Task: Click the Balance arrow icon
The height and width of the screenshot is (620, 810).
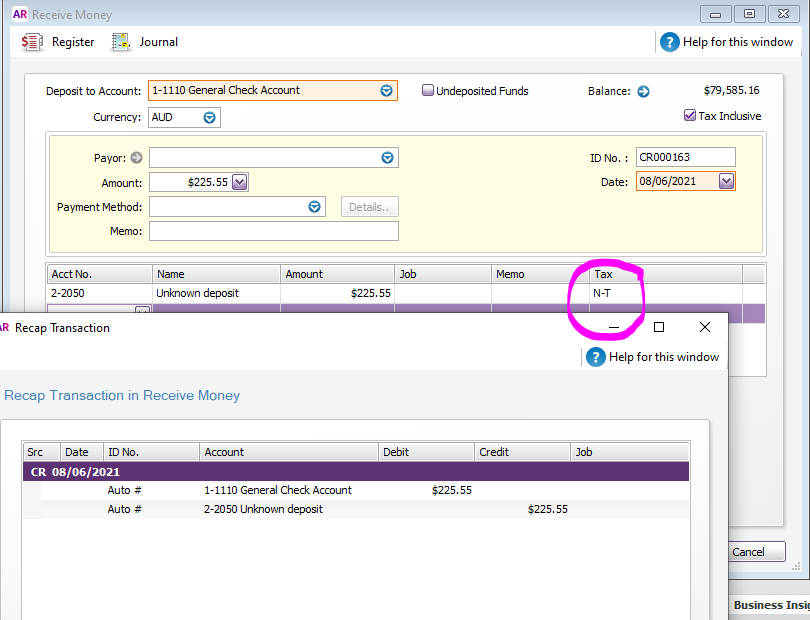Action: 643,91
